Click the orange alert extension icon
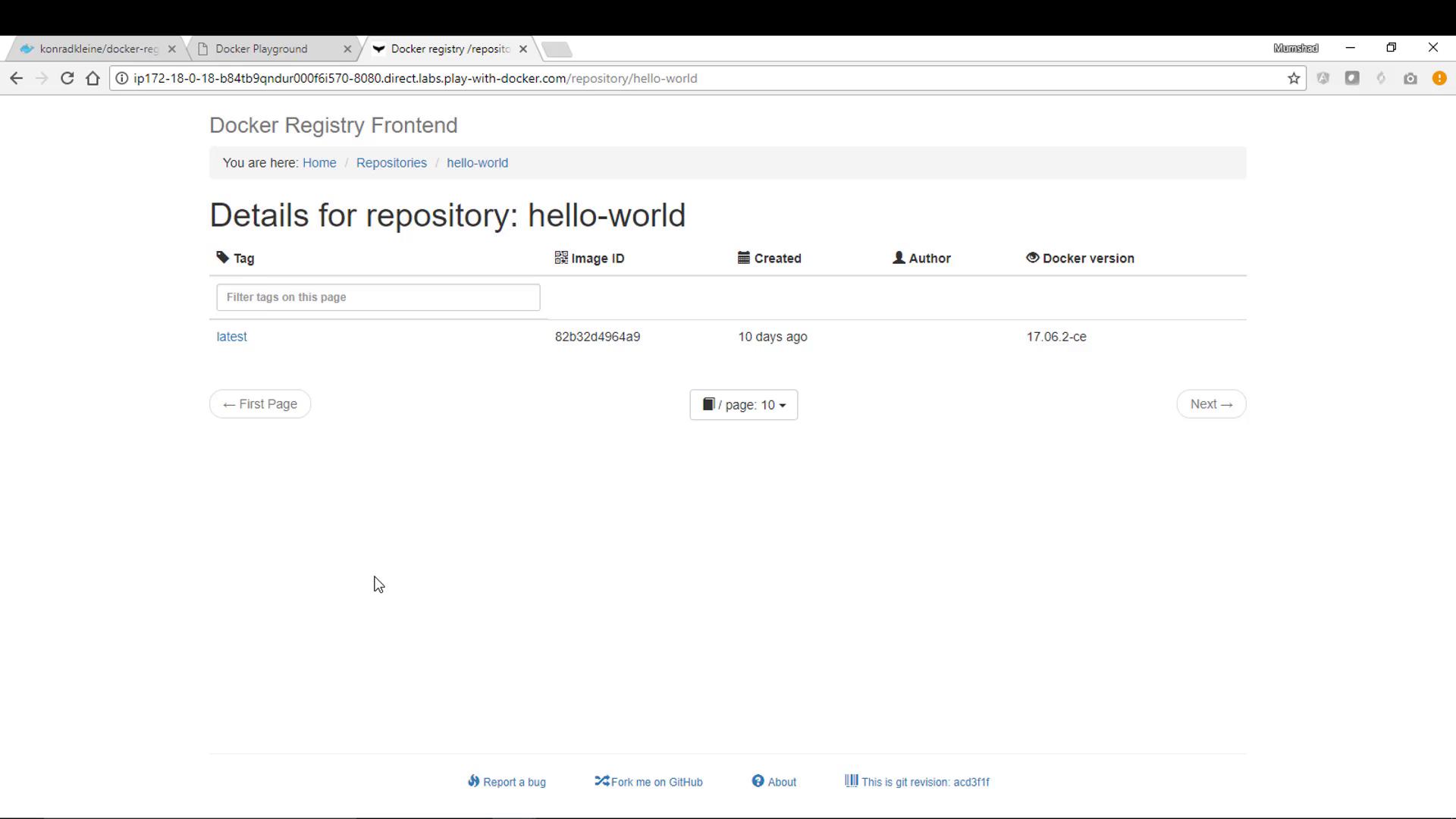Screen dimensions: 1456x819 (x=1439, y=78)
